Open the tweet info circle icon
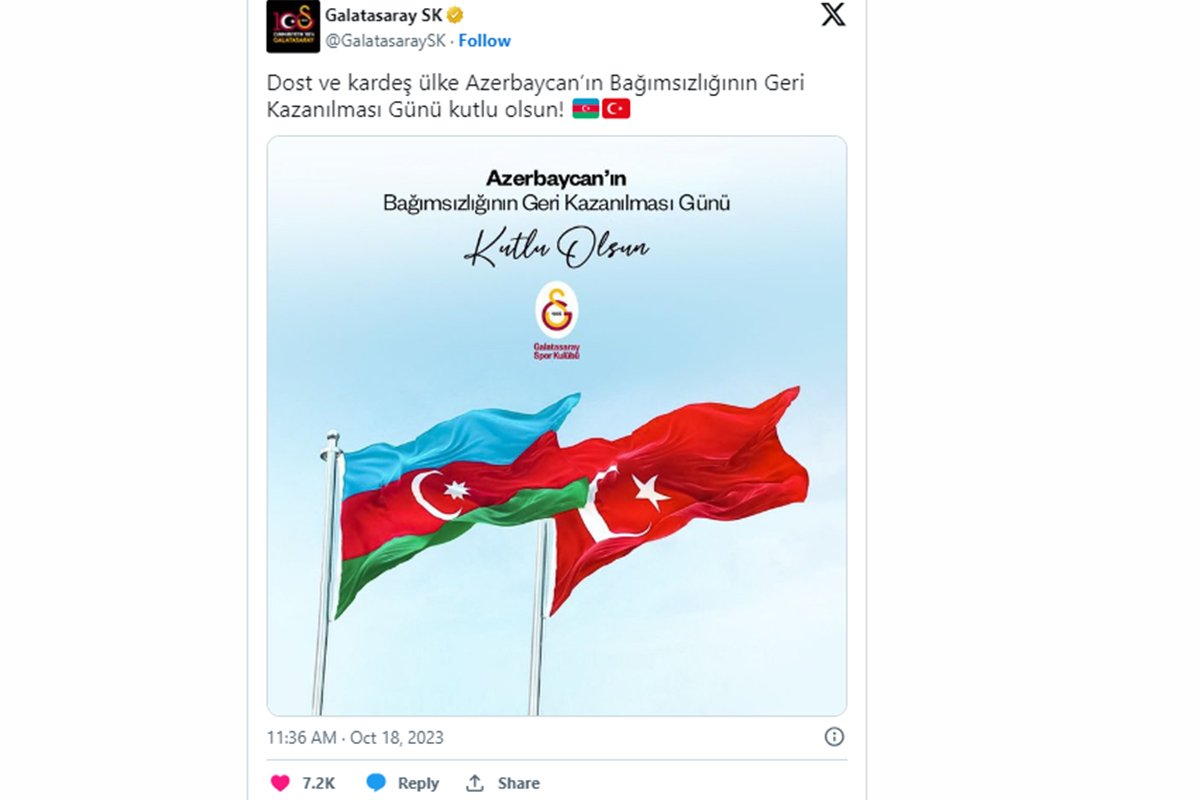The image size is (1200, 800). pos(834,737)
